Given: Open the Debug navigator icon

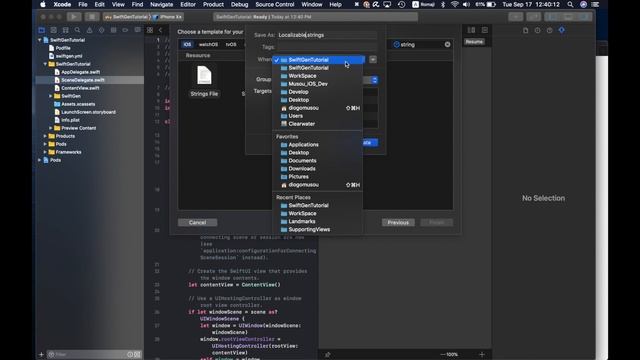Looking at the screenshot, I should point(113,30).
